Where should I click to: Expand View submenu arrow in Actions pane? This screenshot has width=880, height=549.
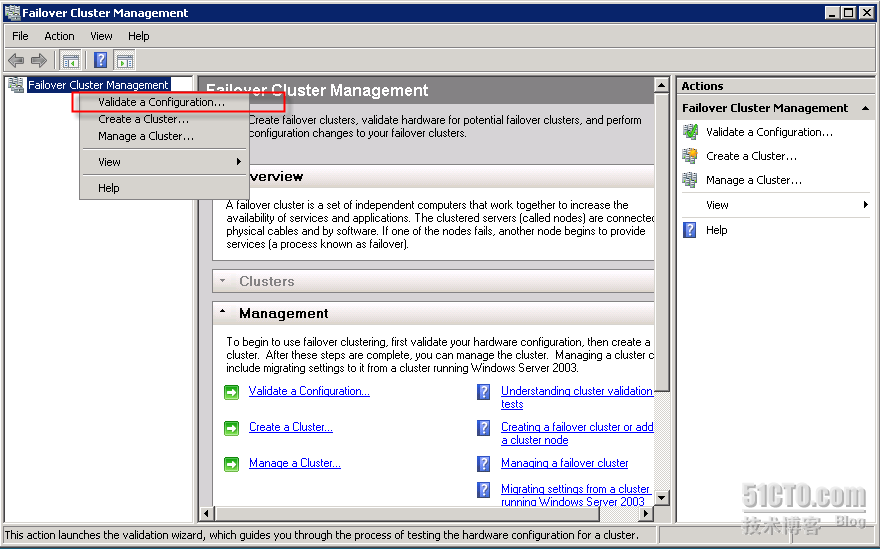coord(865,205)
